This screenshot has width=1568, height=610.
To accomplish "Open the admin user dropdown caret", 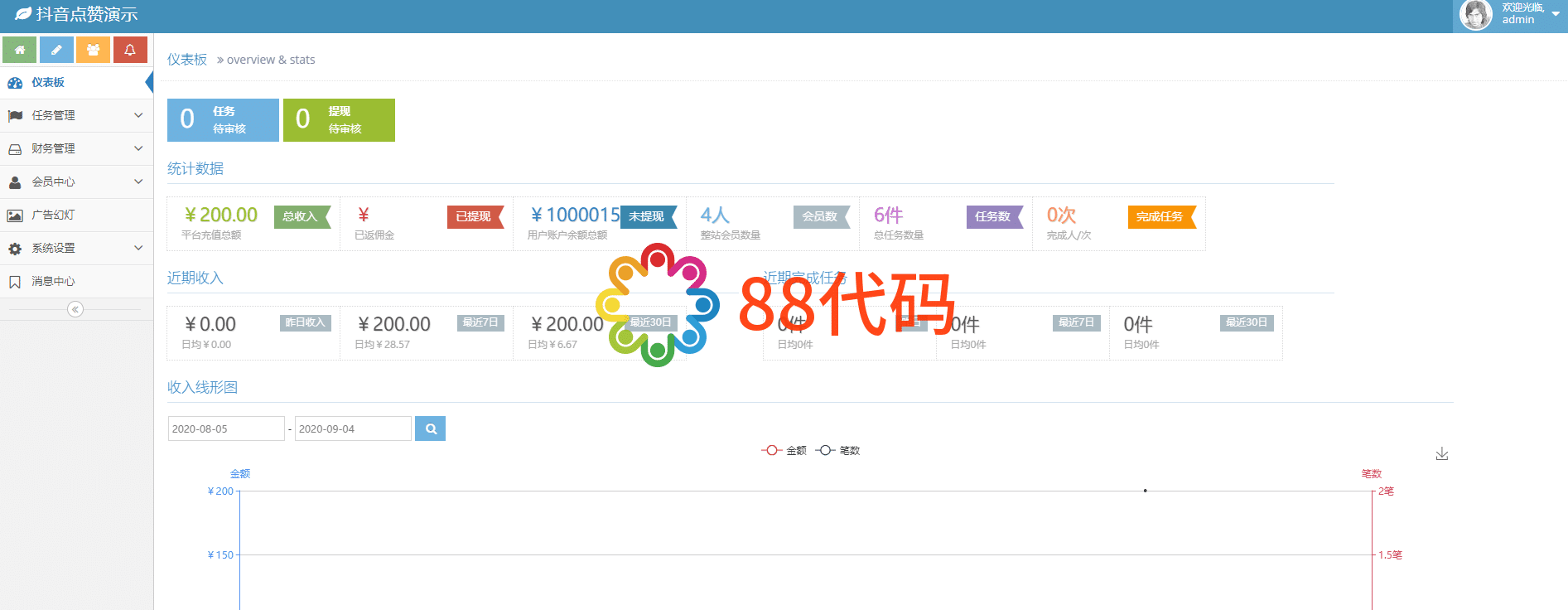I will (x=1556, y=14).
